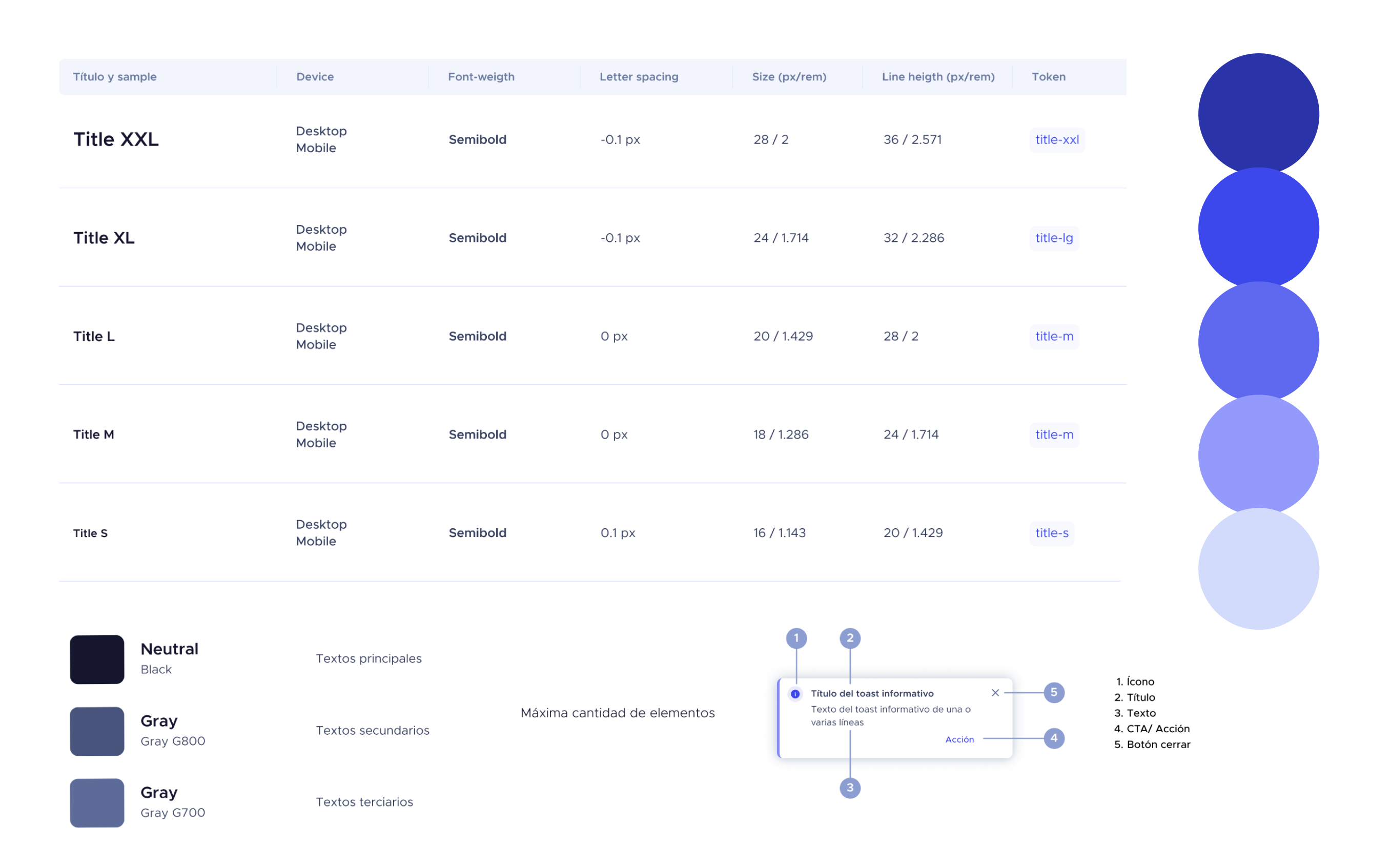Image resolution: width=1391 pixels, height=868 pixels.
Task: Click the 'Title L' sample text
Action: [x=94, y=337]
